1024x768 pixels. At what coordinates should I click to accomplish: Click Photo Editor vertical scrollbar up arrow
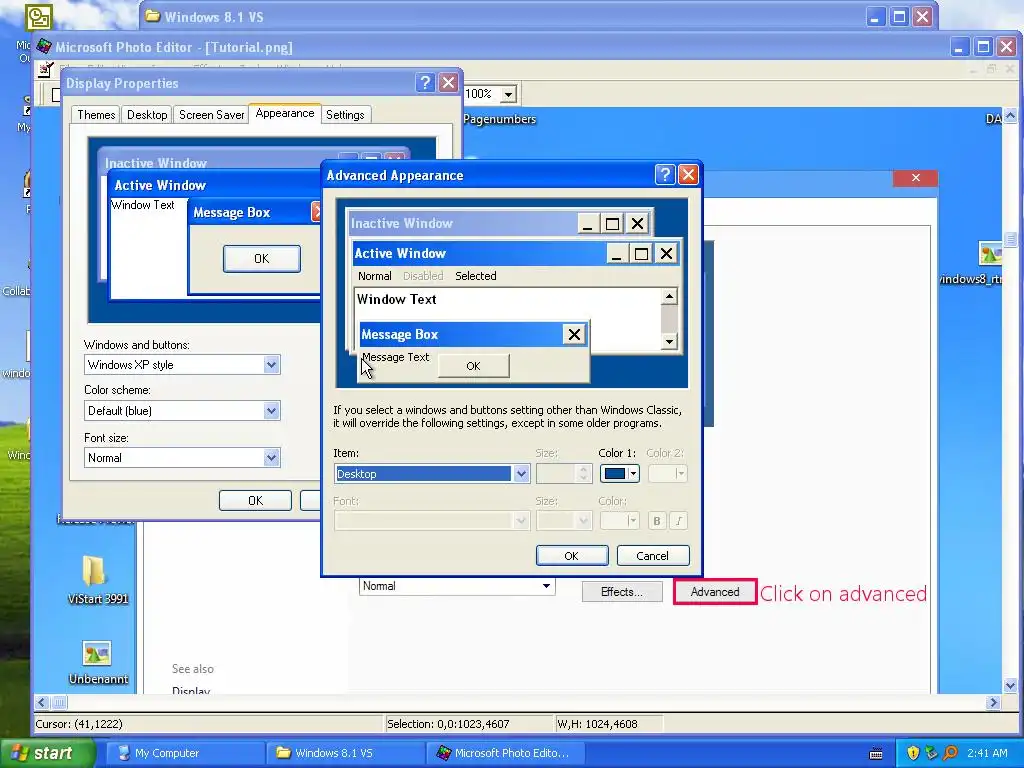pos(1010,116)
